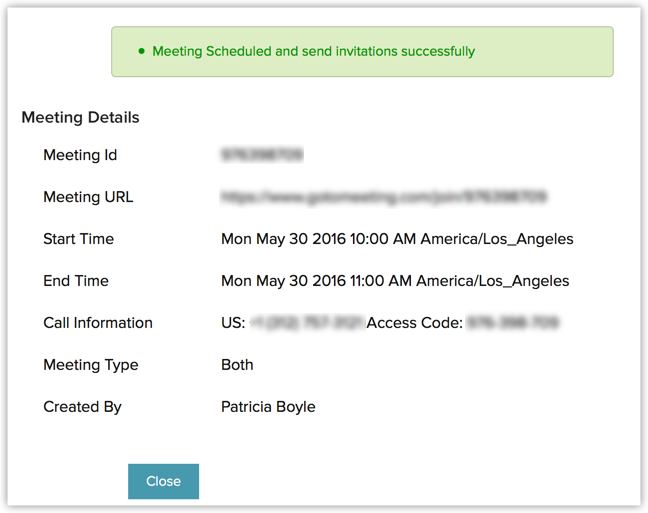Click the Meeting Type label

coord(91,365)
